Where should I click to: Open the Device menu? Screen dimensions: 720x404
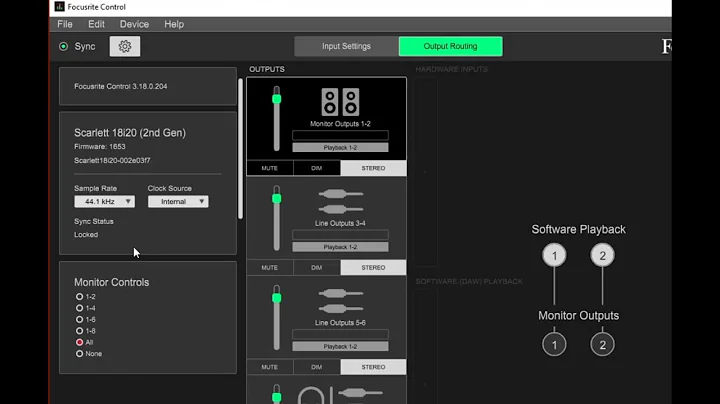[134, 24]
